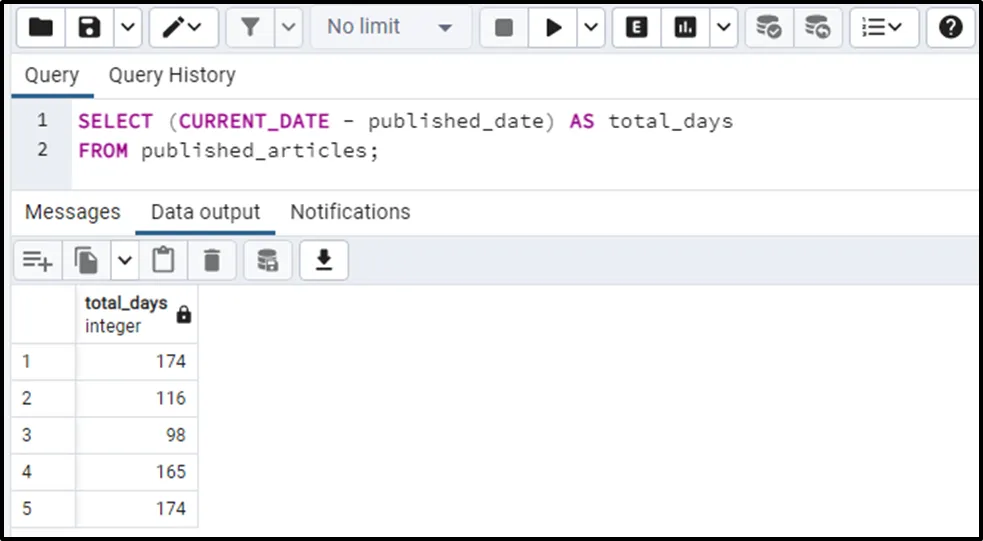Click the Rollback database icon

point(817,28)
